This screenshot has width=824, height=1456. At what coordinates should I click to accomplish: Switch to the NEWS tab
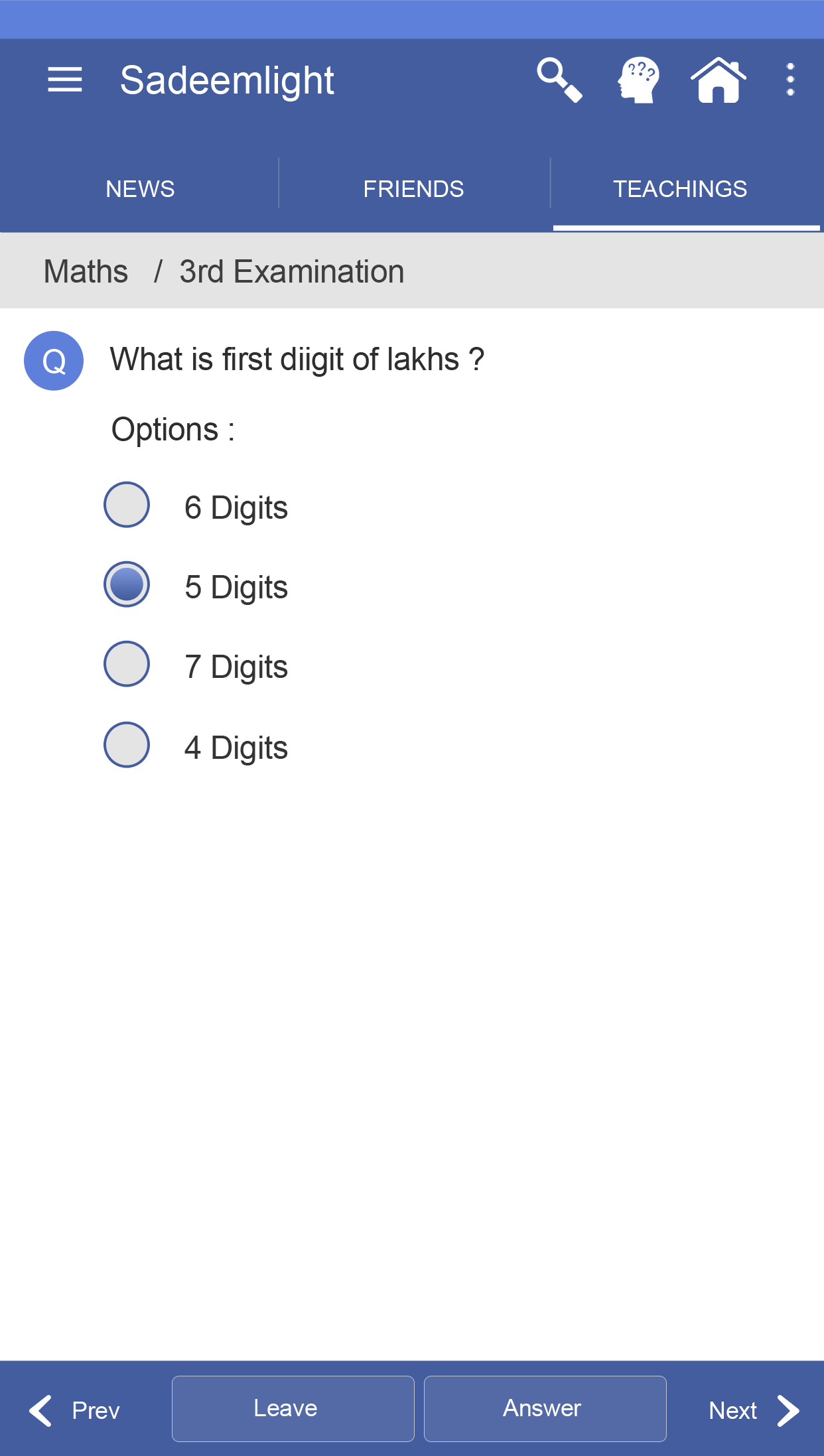pos(140,189)
